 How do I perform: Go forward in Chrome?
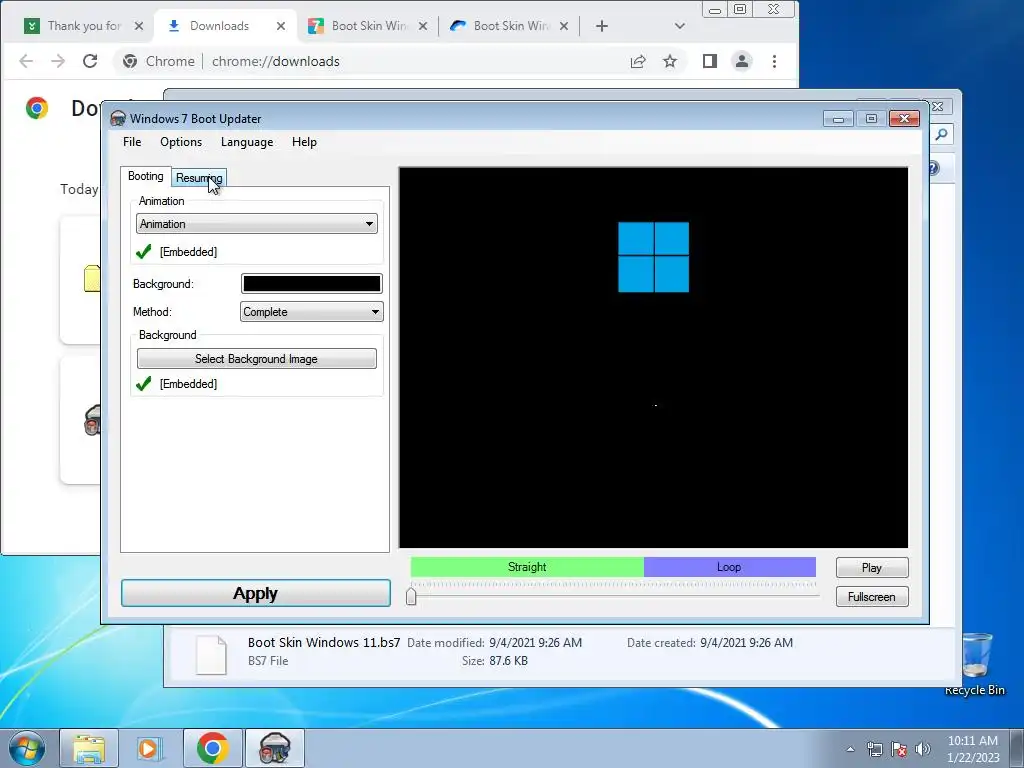58,61
